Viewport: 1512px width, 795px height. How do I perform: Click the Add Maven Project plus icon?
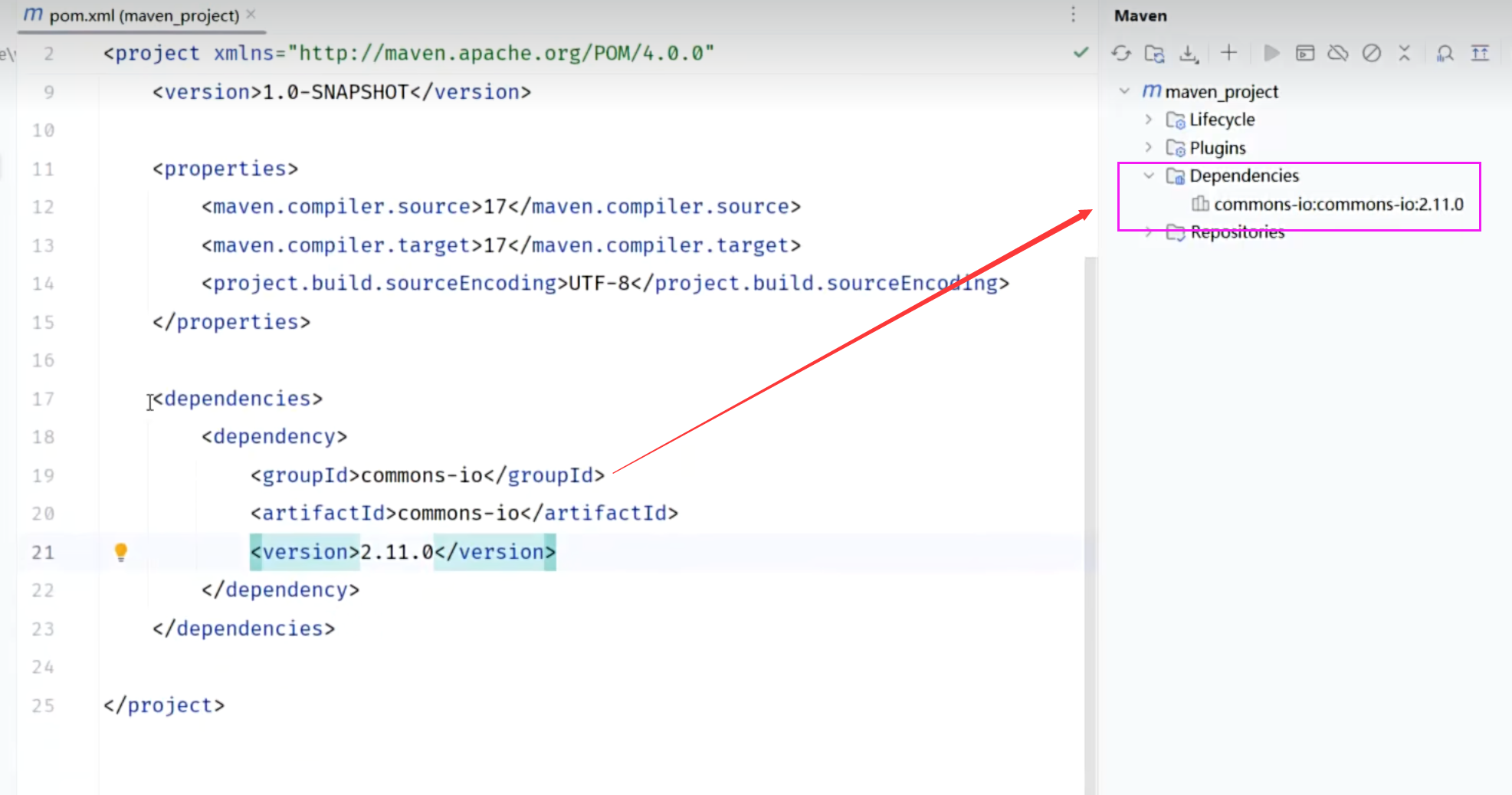1228,53
